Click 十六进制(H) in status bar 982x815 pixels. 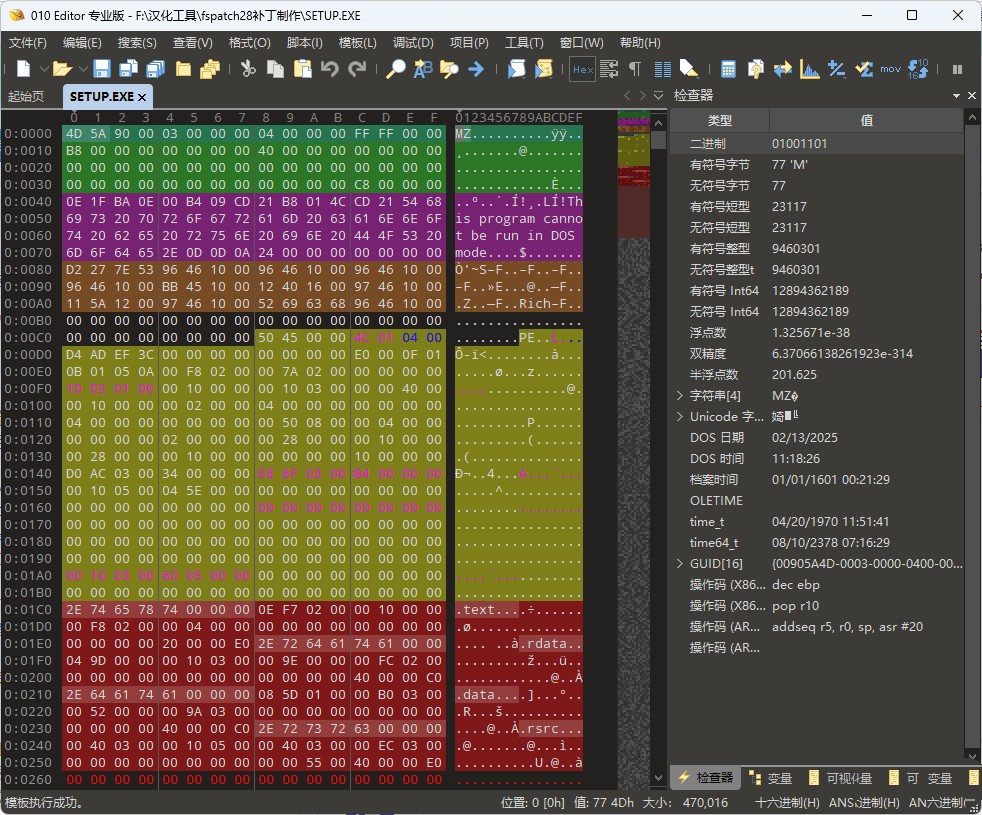pyautogui.click(x=787, y=802)
